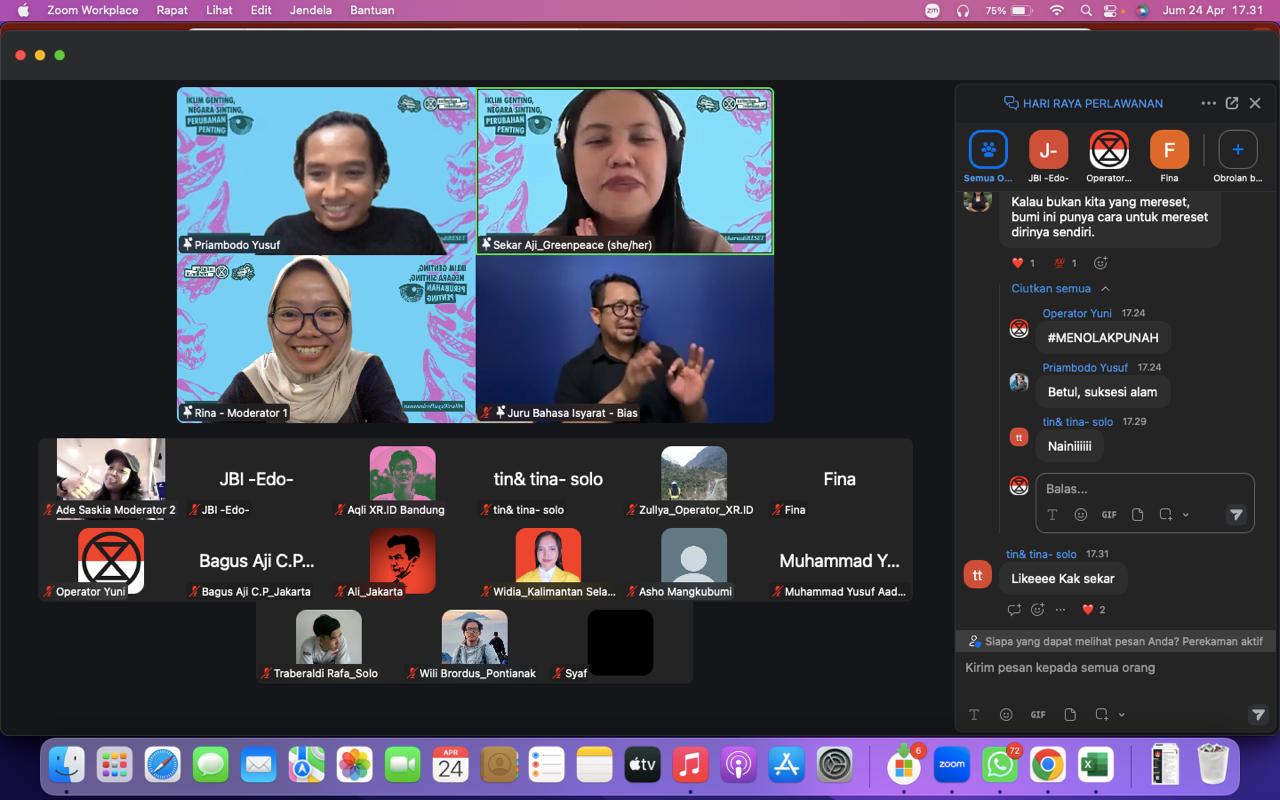Screen dimensions: 1280x800
Task: Click the screenshot icon in the main chat composer
Action: tap(1101, 714)
